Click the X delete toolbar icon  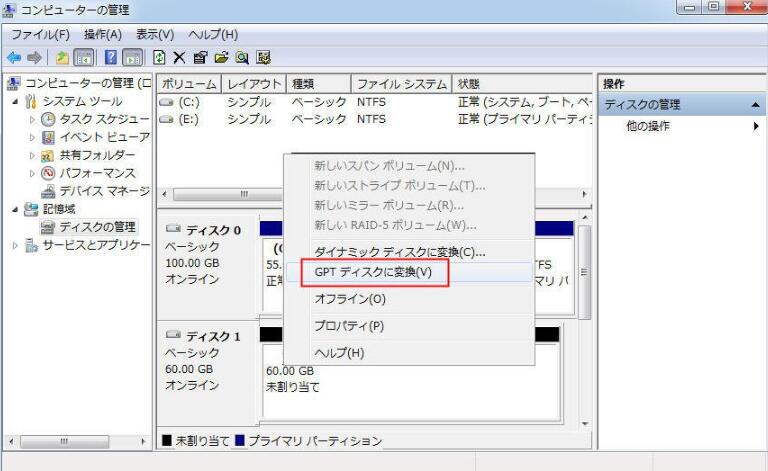click(179, 58)
